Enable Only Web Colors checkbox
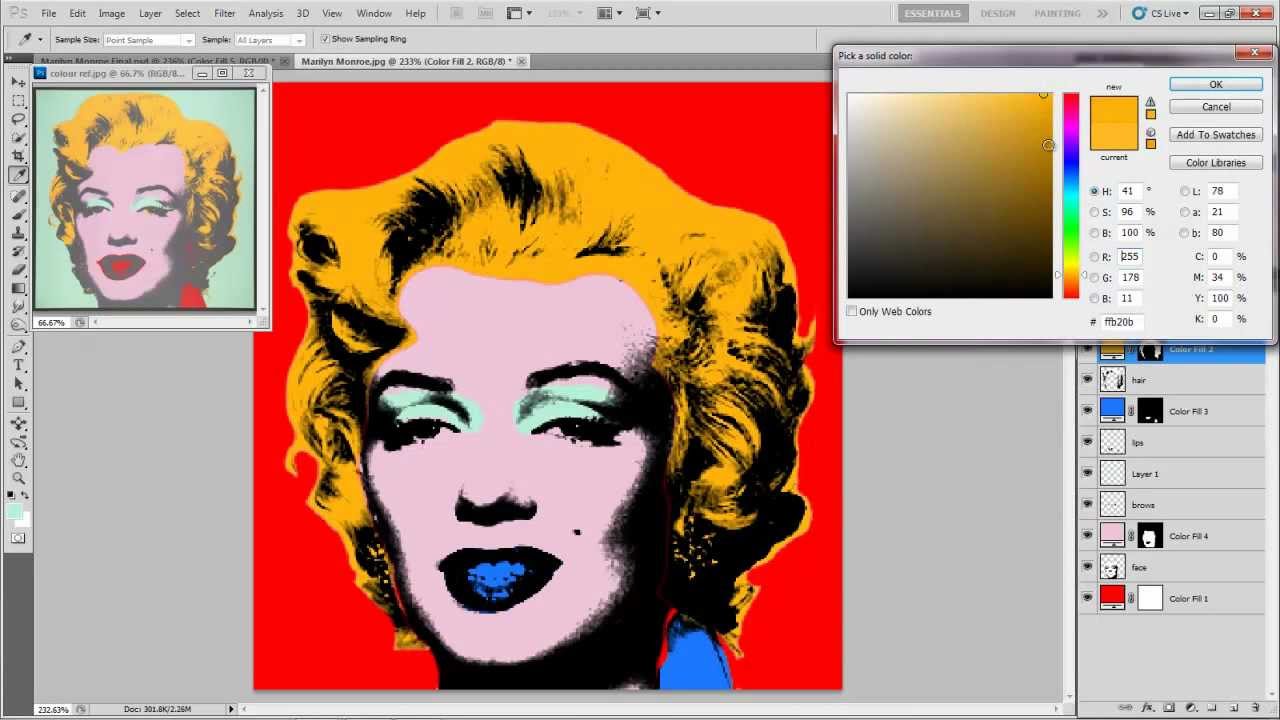 (852, 311)
